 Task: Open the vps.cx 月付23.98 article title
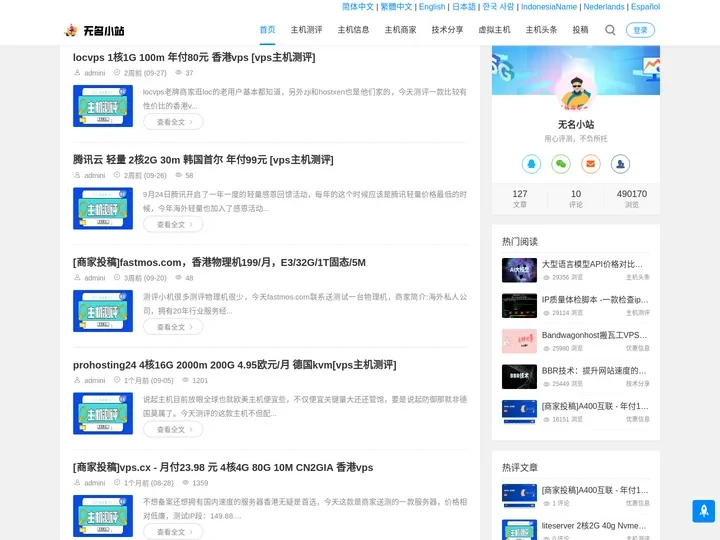pos(223,467)
